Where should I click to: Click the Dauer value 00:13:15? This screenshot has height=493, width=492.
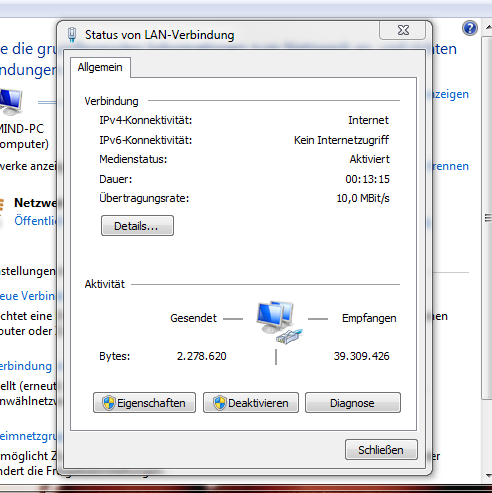click(367, 179)
